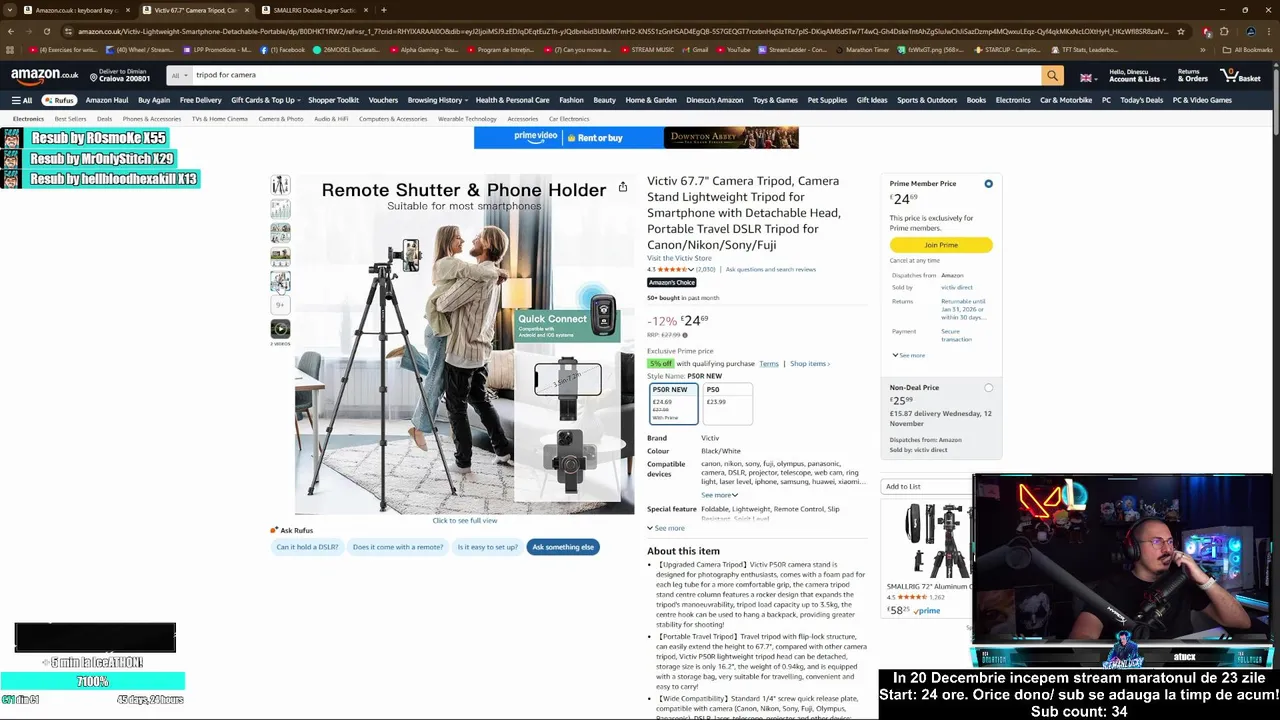Open the Add to List dropdown

[x=925, y=486]
